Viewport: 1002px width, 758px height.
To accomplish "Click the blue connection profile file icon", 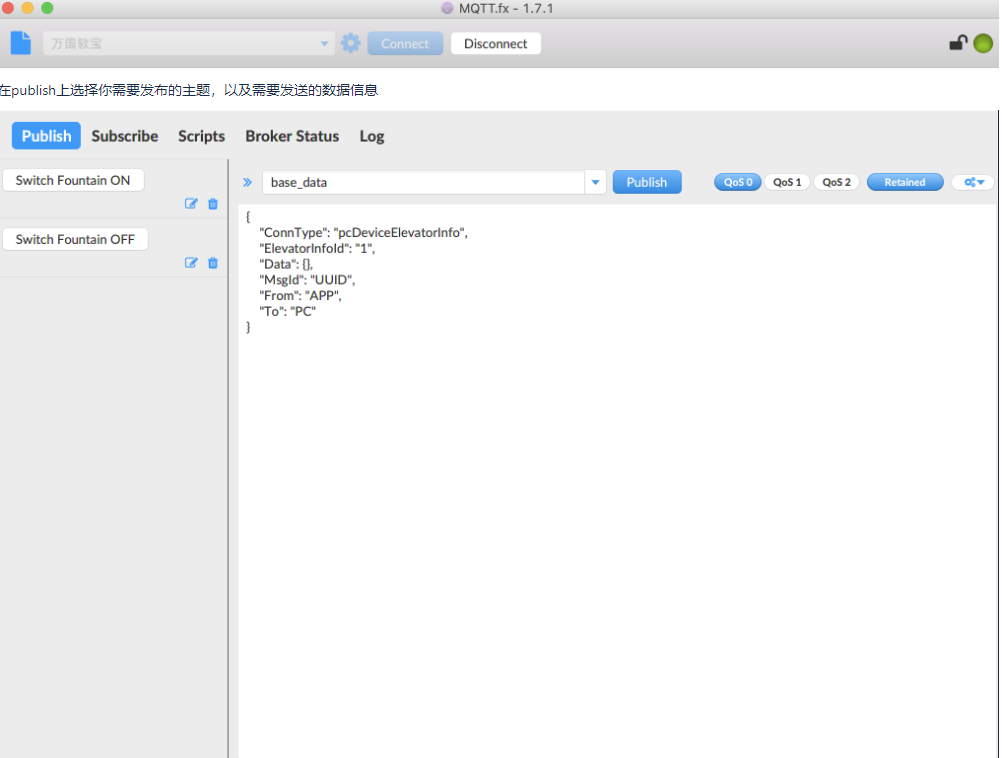I will [21, 43].
